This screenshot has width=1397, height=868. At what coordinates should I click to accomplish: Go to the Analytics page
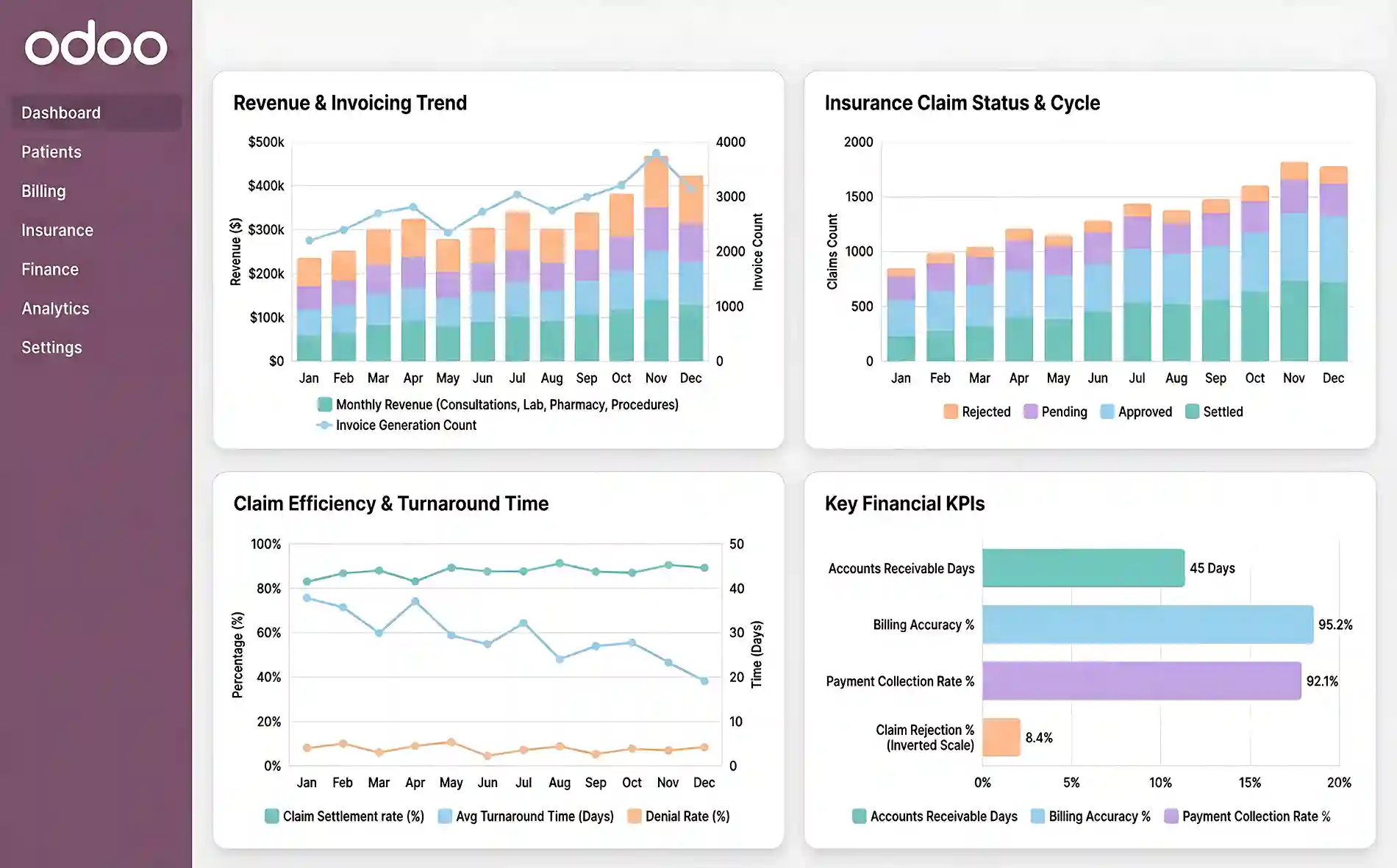pyautogui.click(x=55, y=308)
